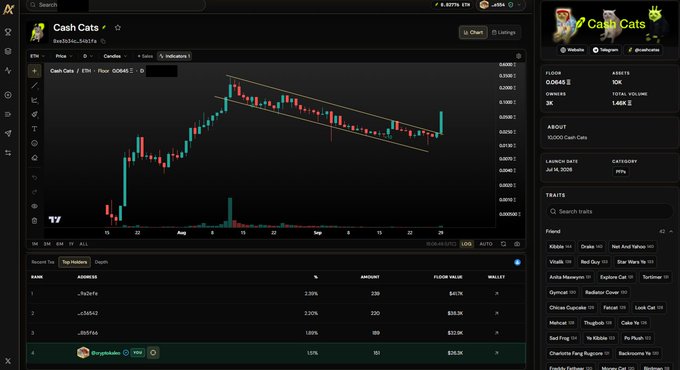Set chart range to 1Y
This screenshot has width=680, height=370.
pos(71,244)
